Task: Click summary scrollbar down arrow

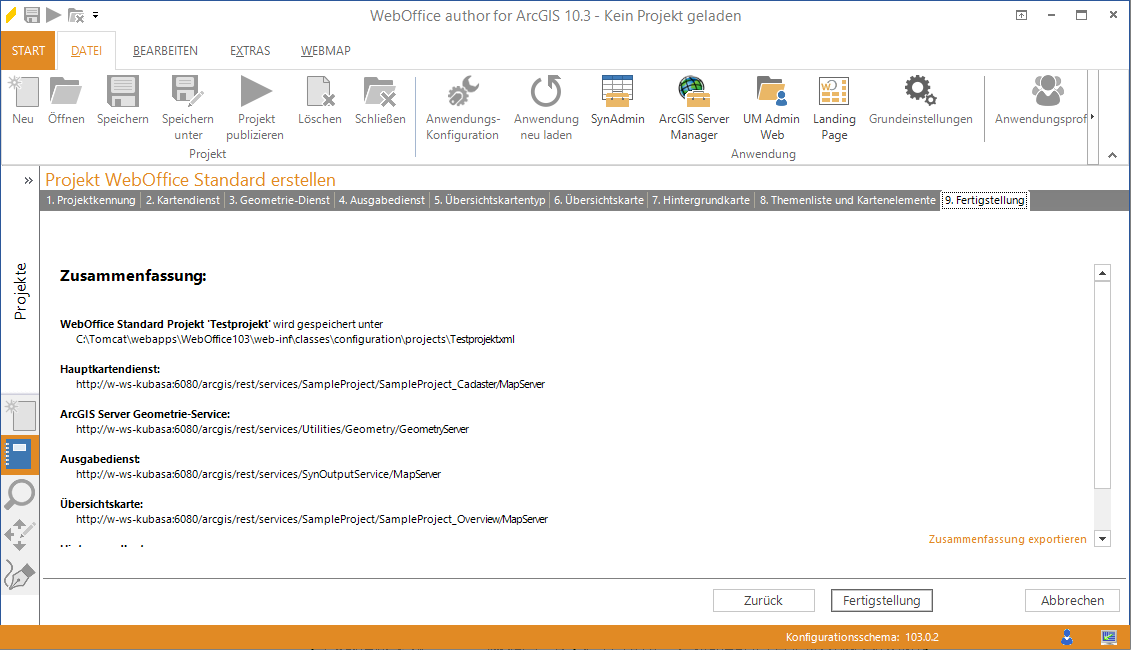Action: click(x=1102, y=538)
